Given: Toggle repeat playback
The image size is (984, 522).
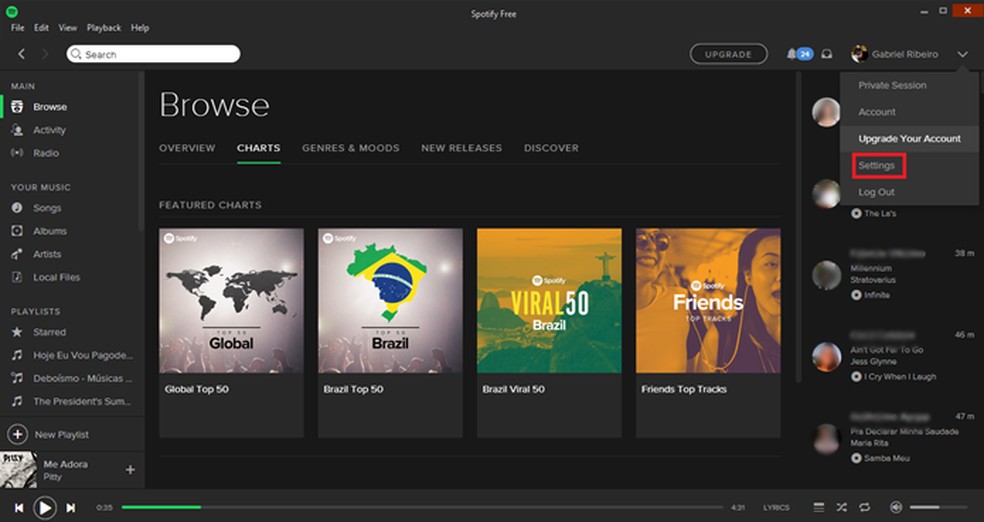Looking at the screenshot, I should pyautogui.click(x=865, y=507).
